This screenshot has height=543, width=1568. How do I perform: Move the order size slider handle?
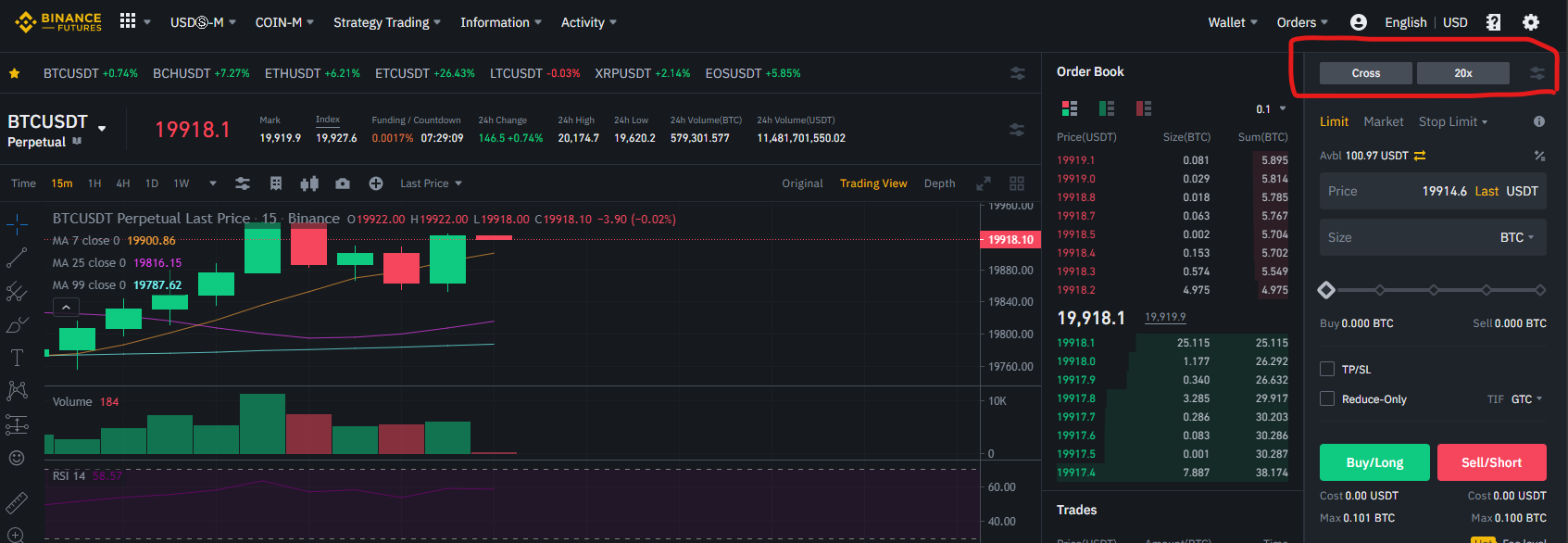pyautogui.click(x=1326, y=290)
